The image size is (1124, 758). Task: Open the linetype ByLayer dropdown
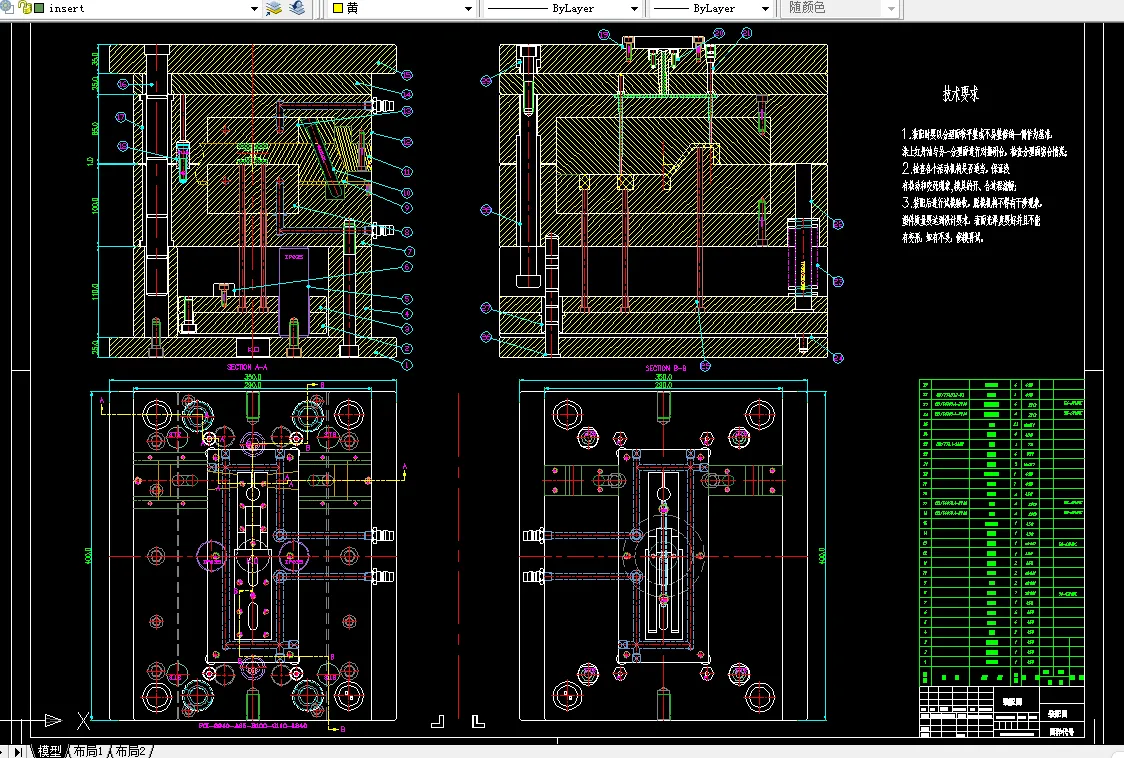(x=633, y=8)
